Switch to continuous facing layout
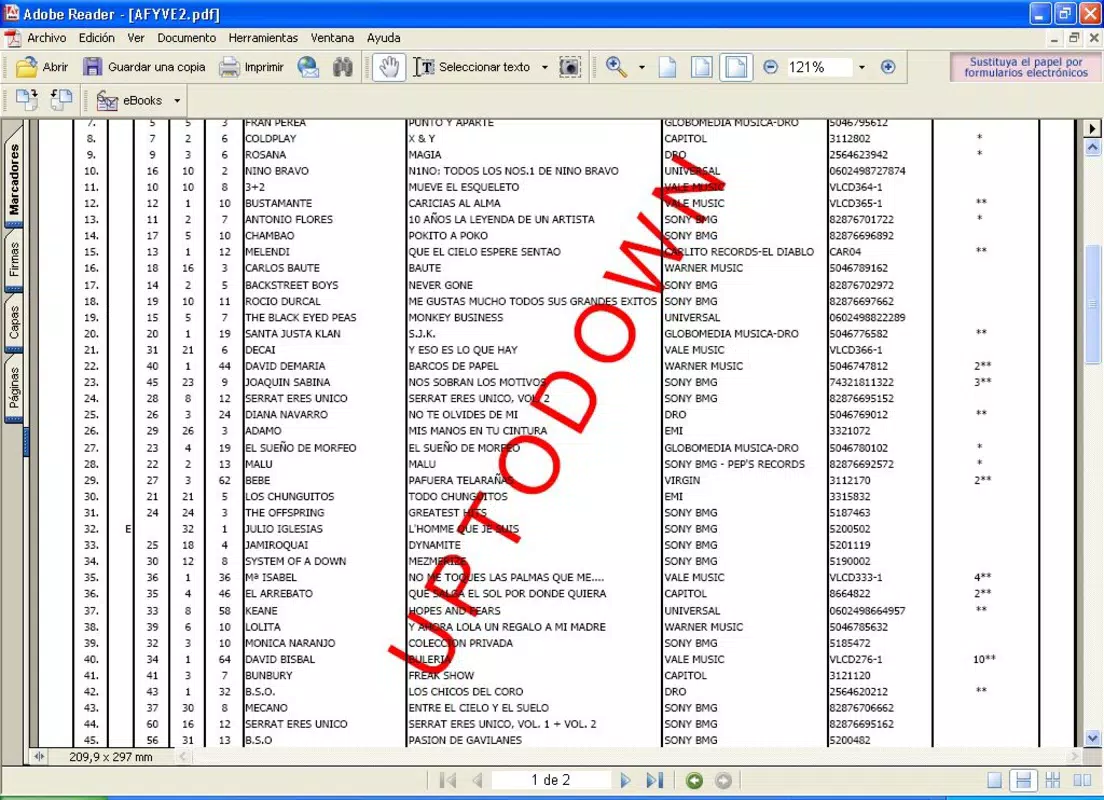The image size is (1104, 800). [1053, 780]
